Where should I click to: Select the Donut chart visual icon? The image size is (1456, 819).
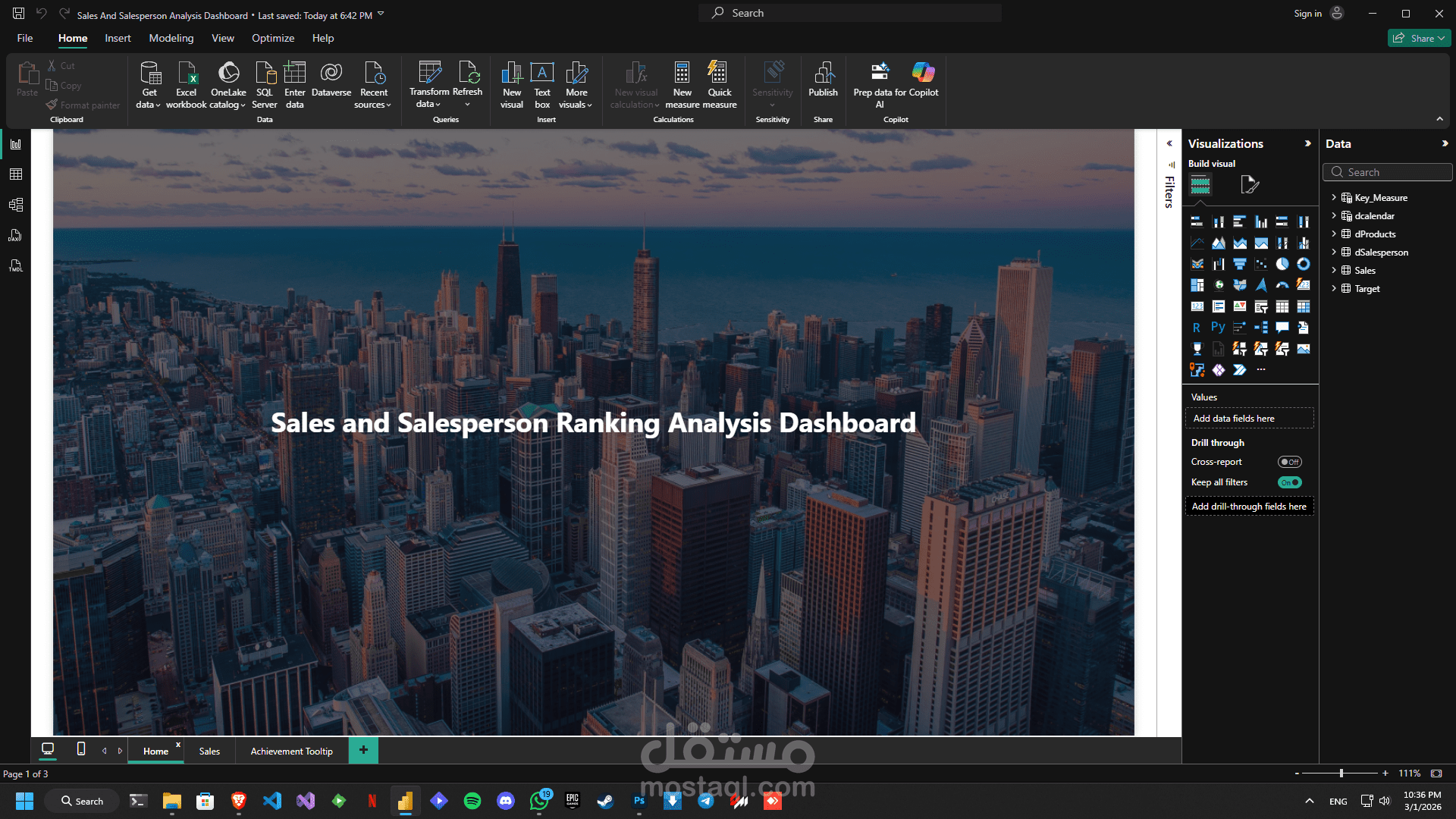[1303, 264]
